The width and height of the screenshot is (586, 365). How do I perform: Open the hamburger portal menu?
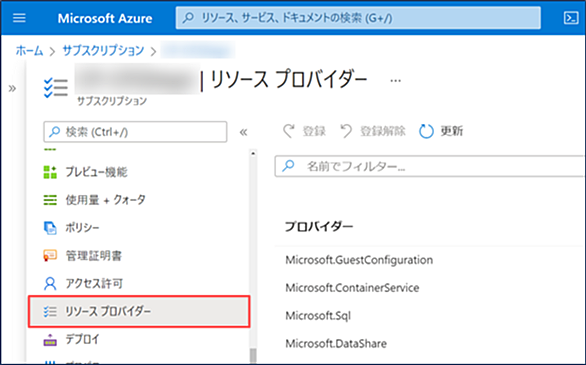[19, 18]
